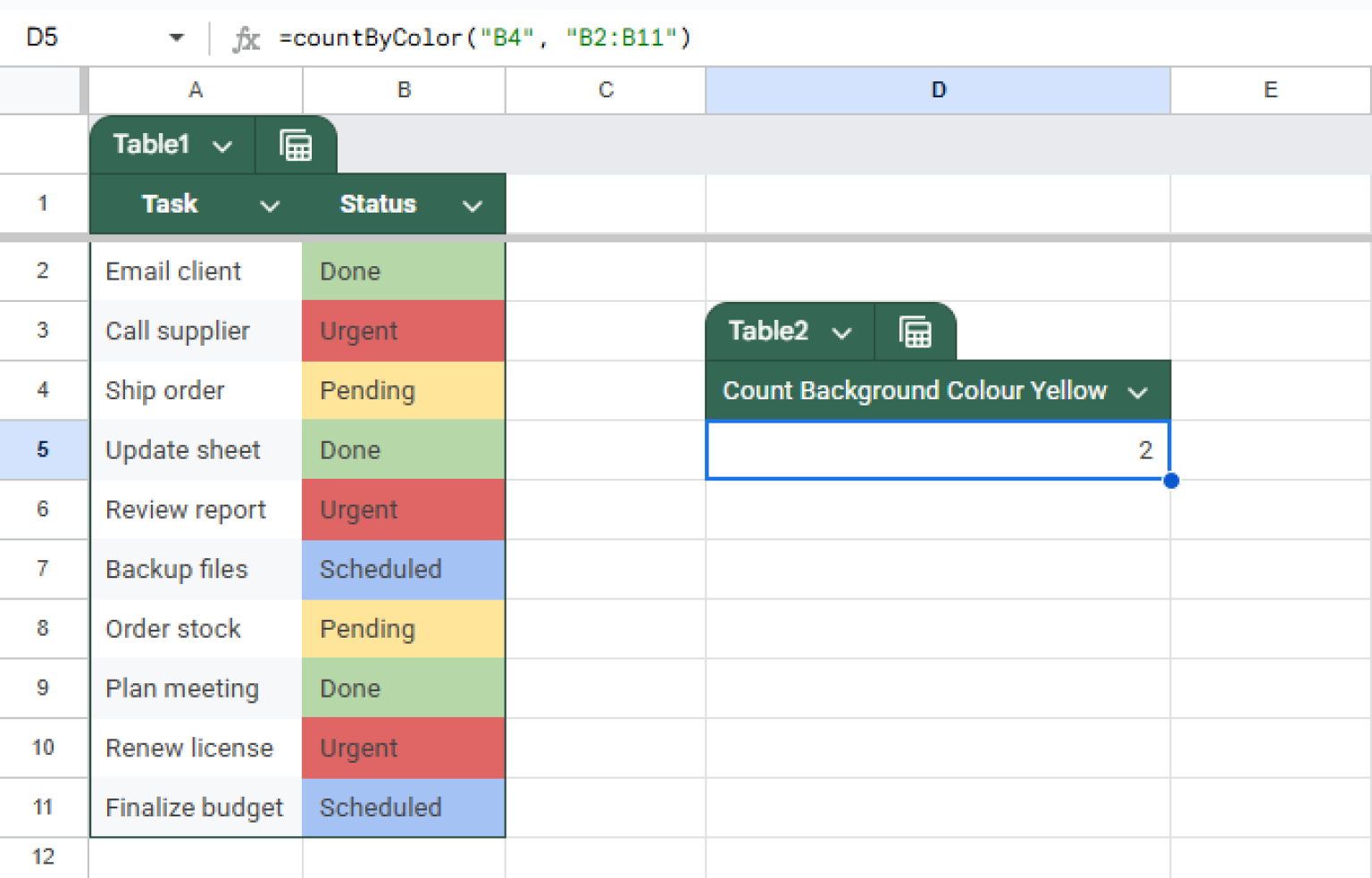This screenshot has width=1372, height=878.
Task: Select the cell showing count result 2
Action: (938, 450)
